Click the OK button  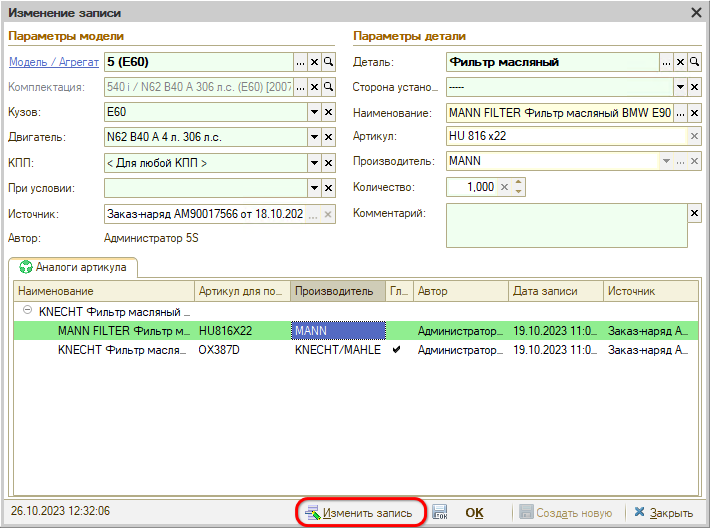[x=474, y=513]
